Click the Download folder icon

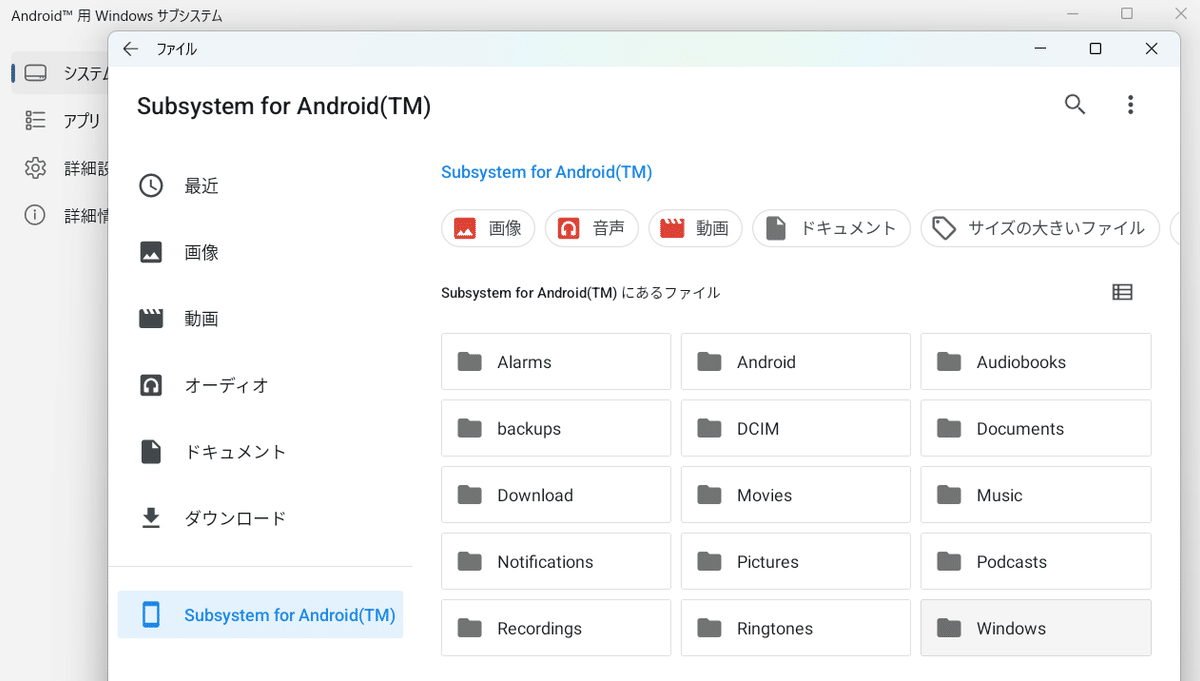click(469, 495)
